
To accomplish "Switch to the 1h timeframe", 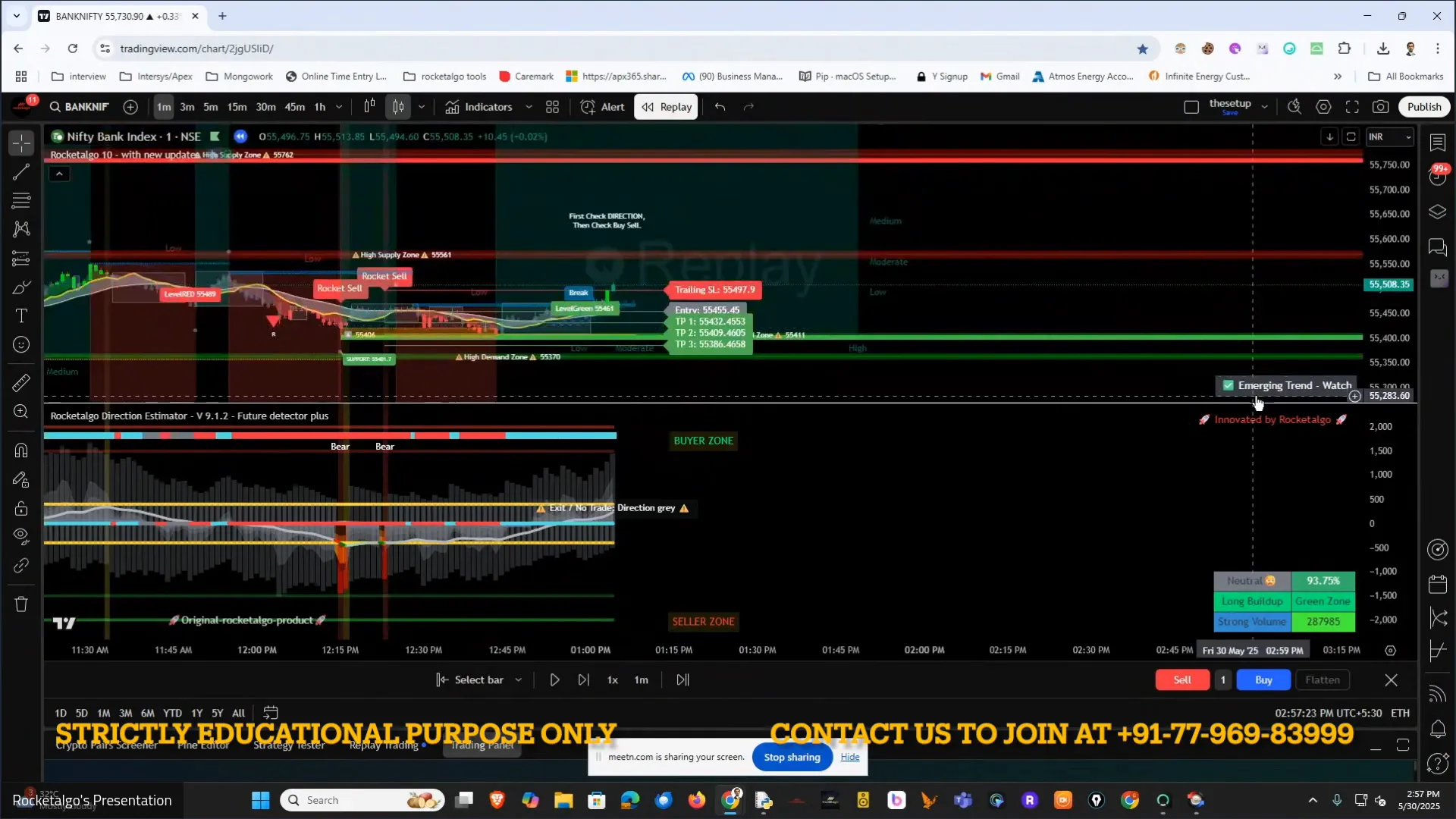I will 320,107.
